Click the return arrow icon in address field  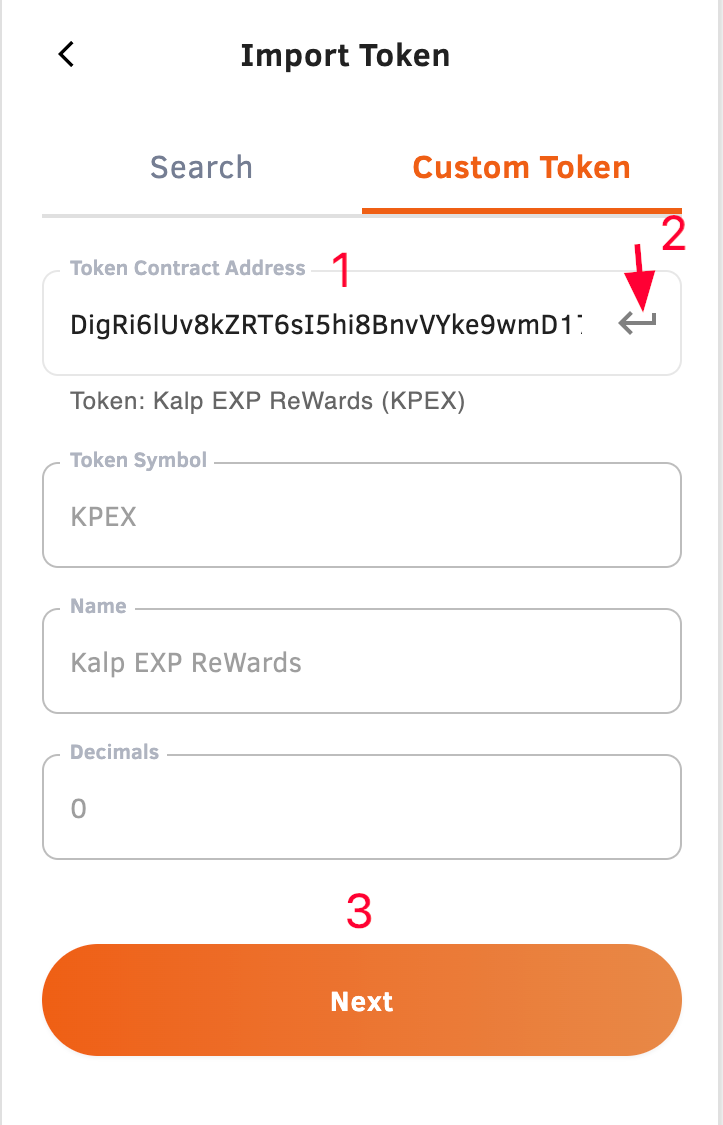[x=637, y=324]
